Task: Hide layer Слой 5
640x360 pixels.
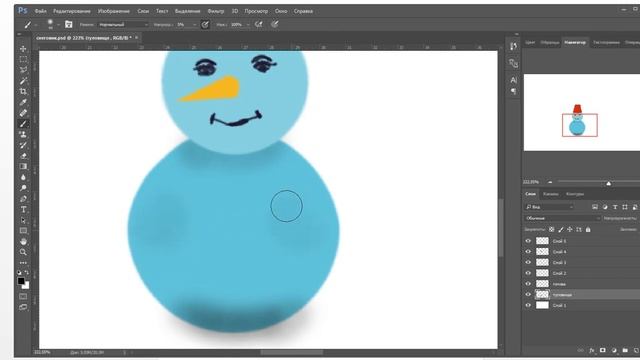Action: click(x=528, y=241)
